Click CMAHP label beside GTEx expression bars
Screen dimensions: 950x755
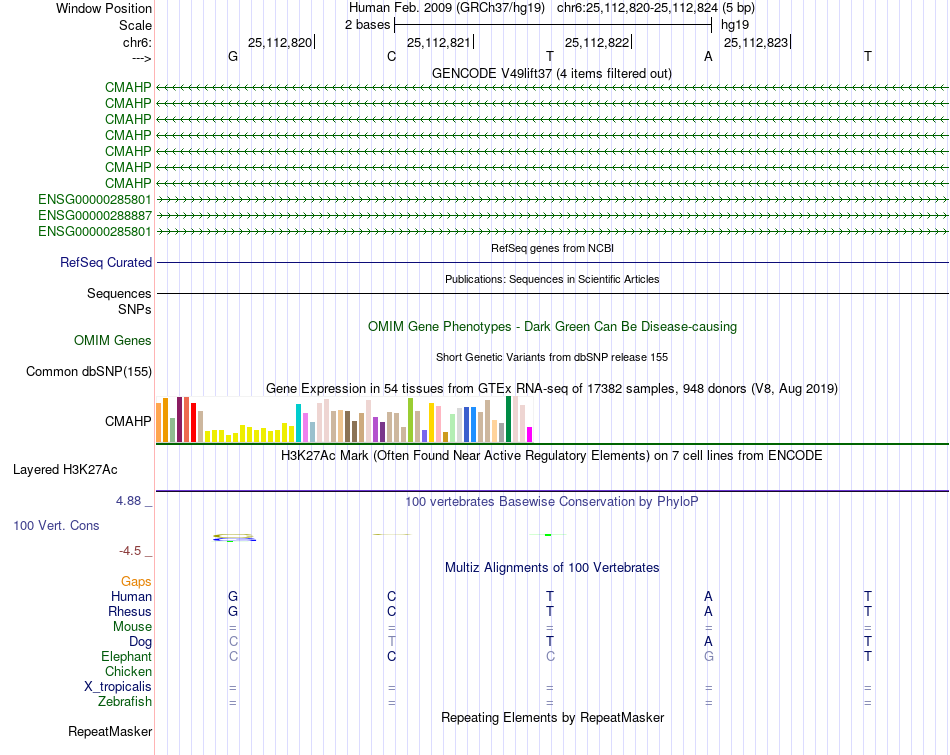pyautogui.click(x=128, y=421)
